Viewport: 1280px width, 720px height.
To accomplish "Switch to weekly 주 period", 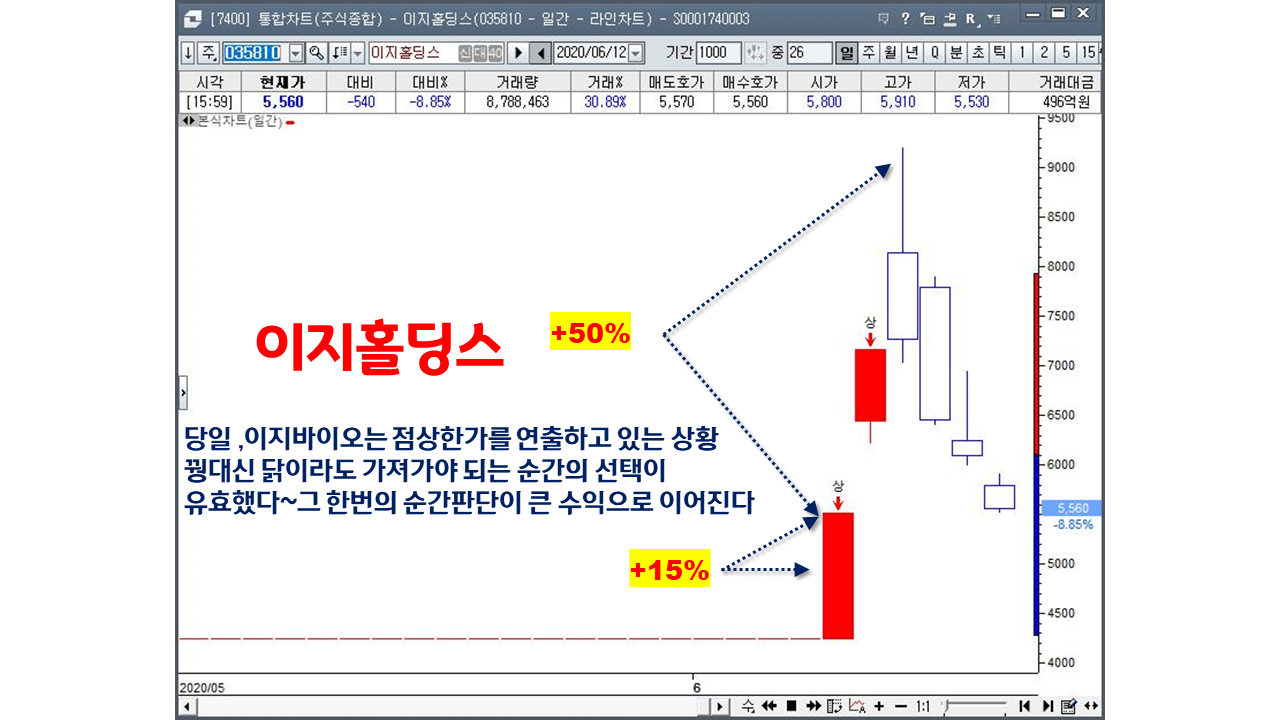I will click(868, 53).
